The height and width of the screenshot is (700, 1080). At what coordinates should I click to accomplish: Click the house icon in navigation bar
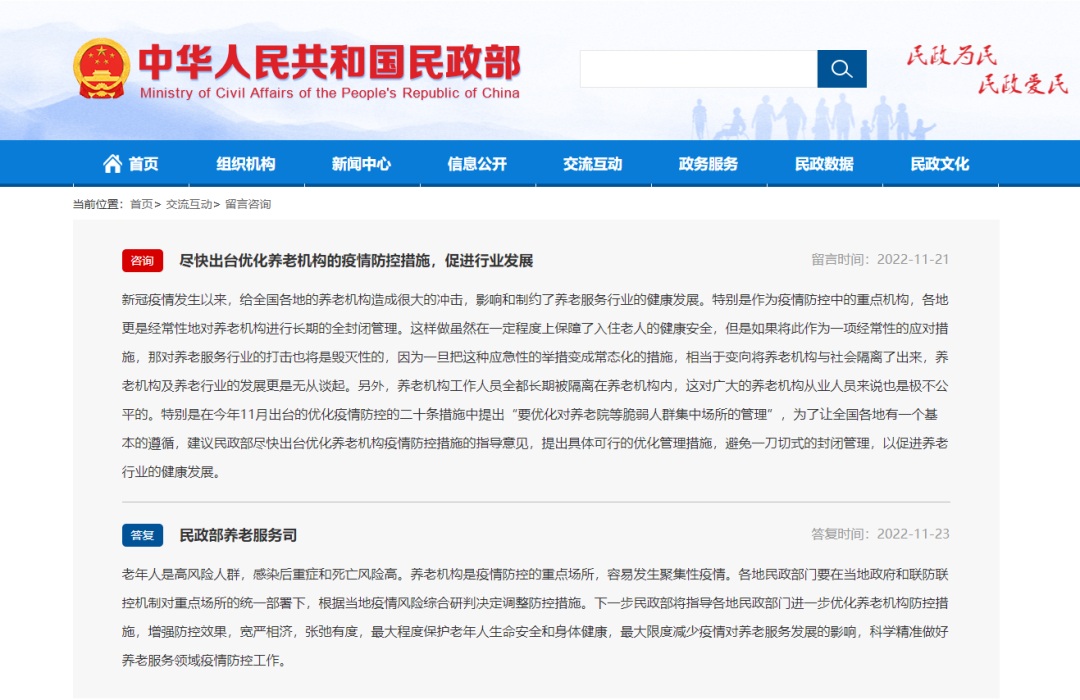click(112, 164)
